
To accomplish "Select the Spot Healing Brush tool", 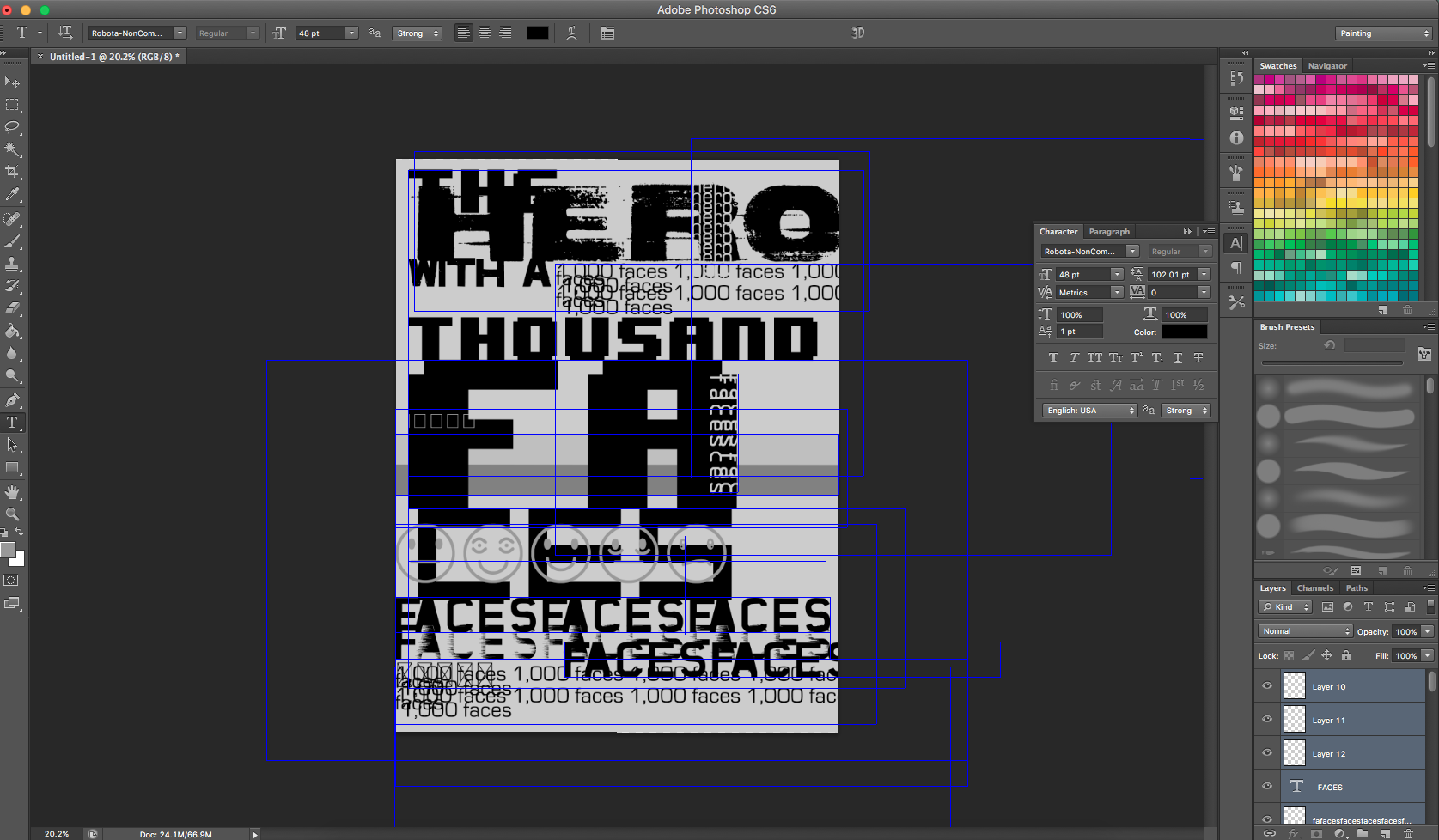I will 12,219.
